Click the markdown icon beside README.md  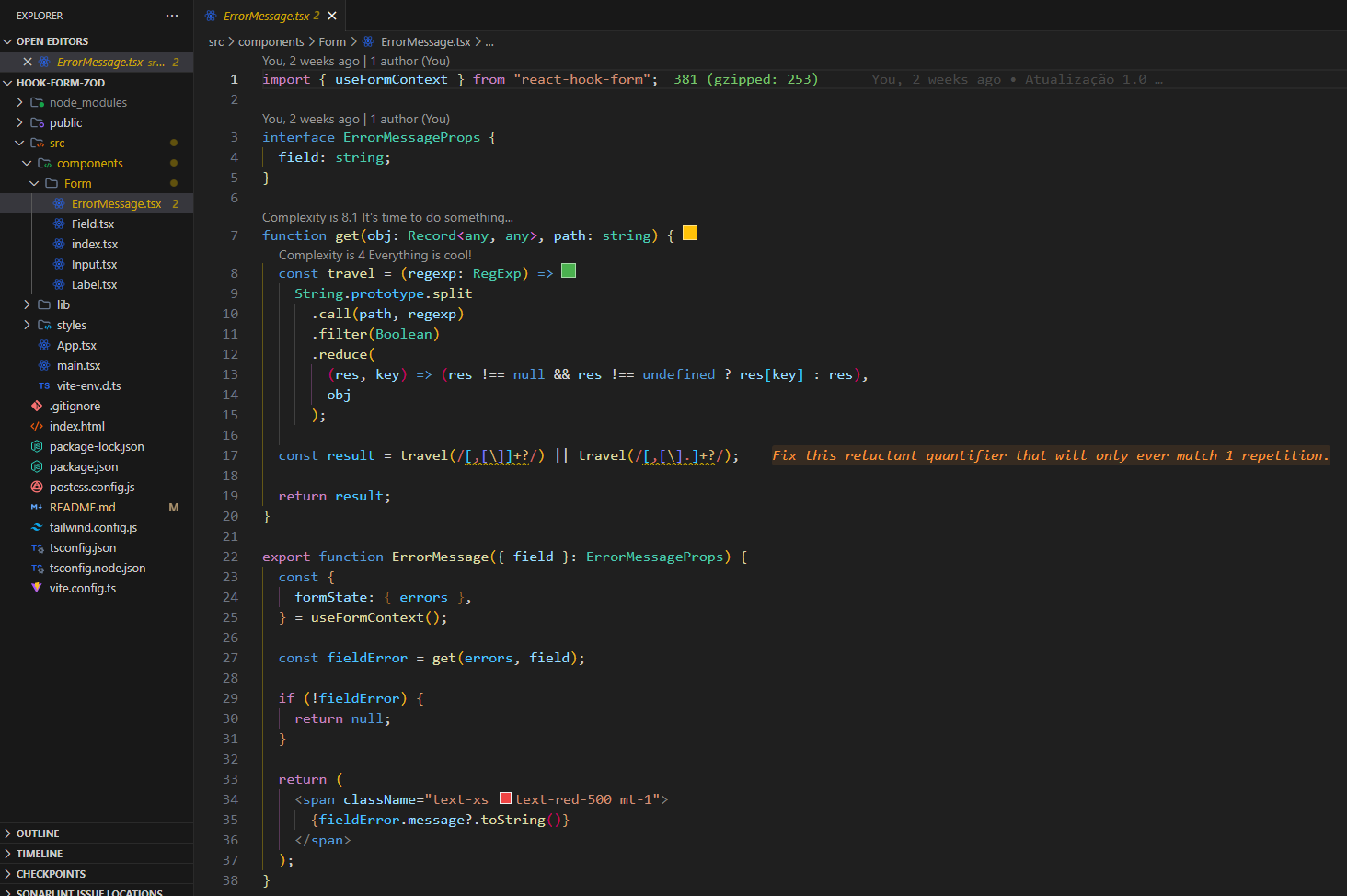[37, 507]
